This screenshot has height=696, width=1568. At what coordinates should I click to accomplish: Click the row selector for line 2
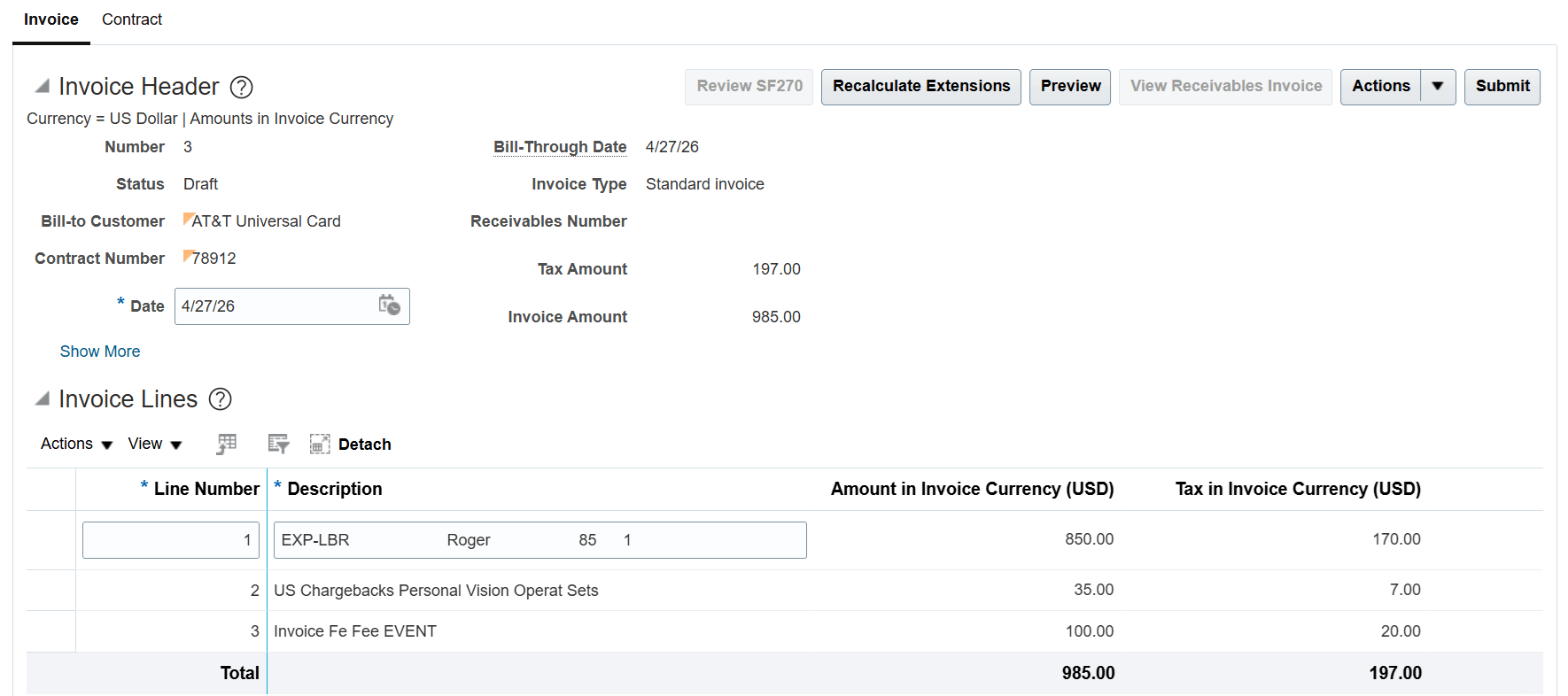(50, 591)
